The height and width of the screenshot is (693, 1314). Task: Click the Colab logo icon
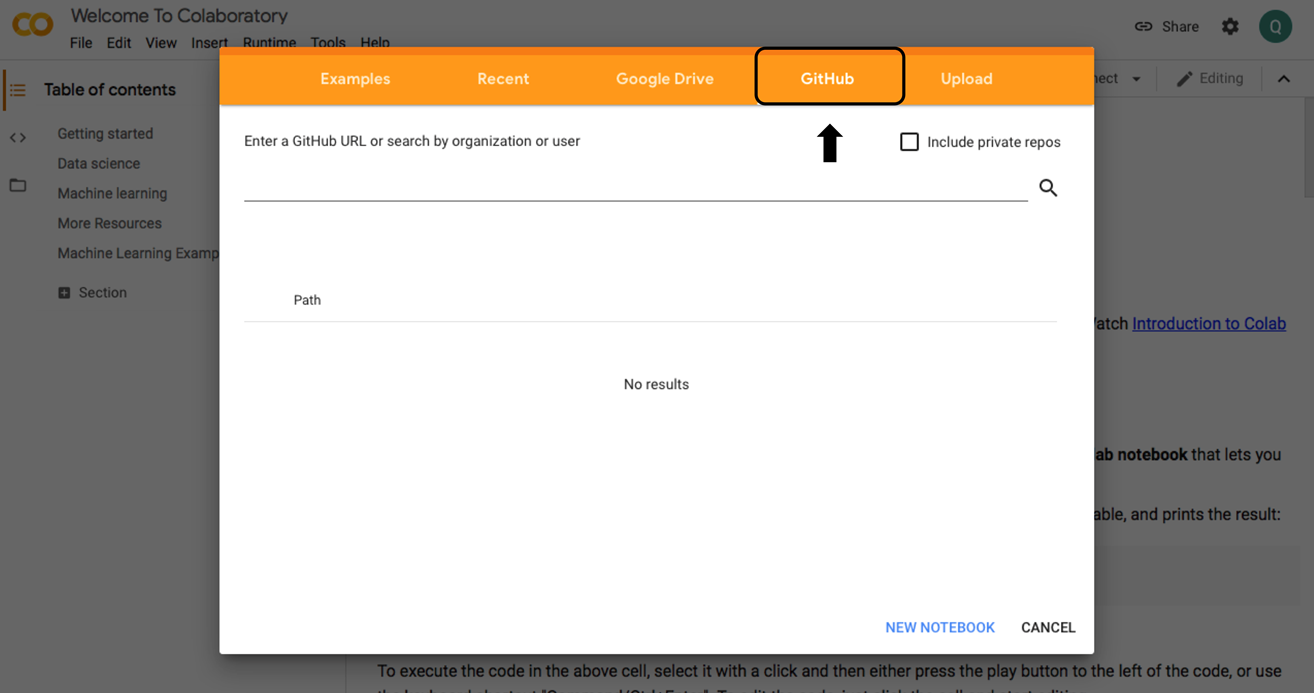tap(32, 24)
